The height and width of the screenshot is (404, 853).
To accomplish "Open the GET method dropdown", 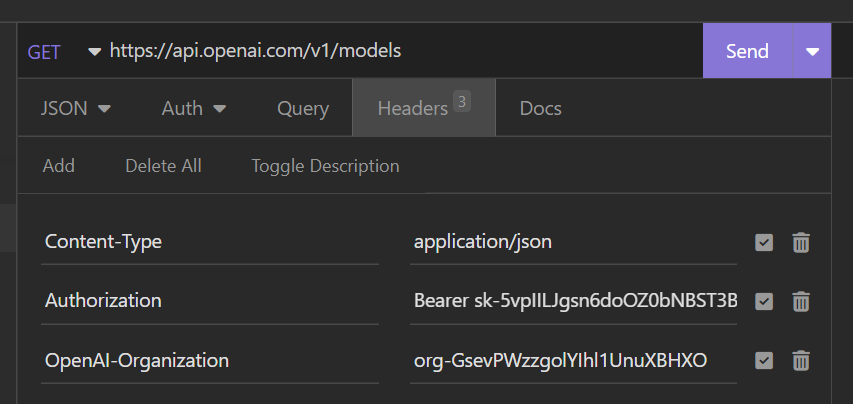I will point(64,52).
